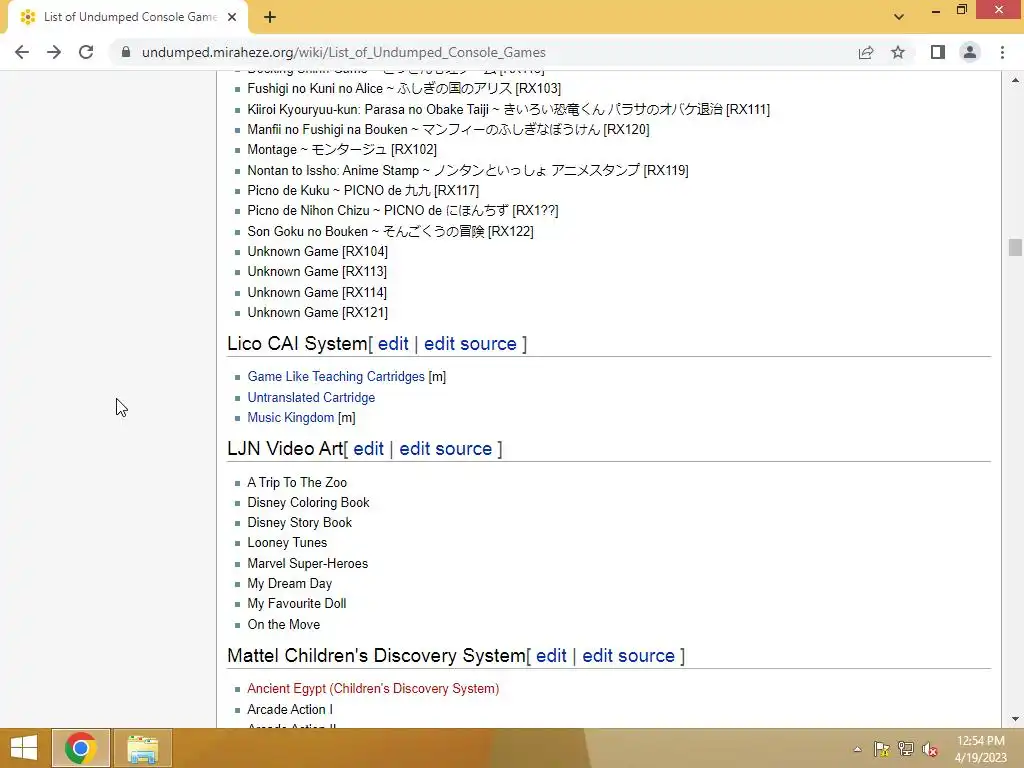
Task: Focus the address bar URL
Action: (344, 52)
